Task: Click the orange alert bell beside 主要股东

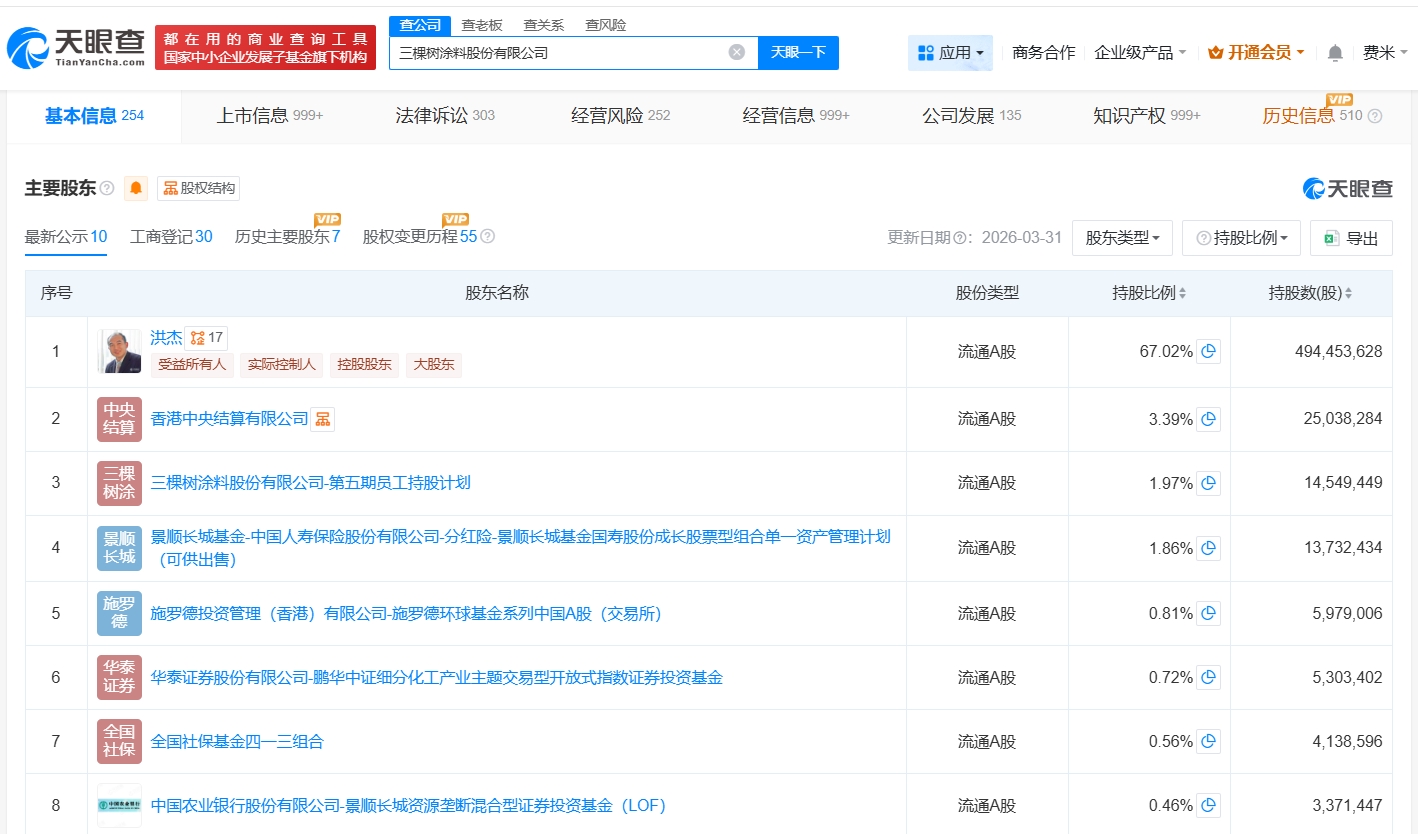Action: [x=136, y=188]
